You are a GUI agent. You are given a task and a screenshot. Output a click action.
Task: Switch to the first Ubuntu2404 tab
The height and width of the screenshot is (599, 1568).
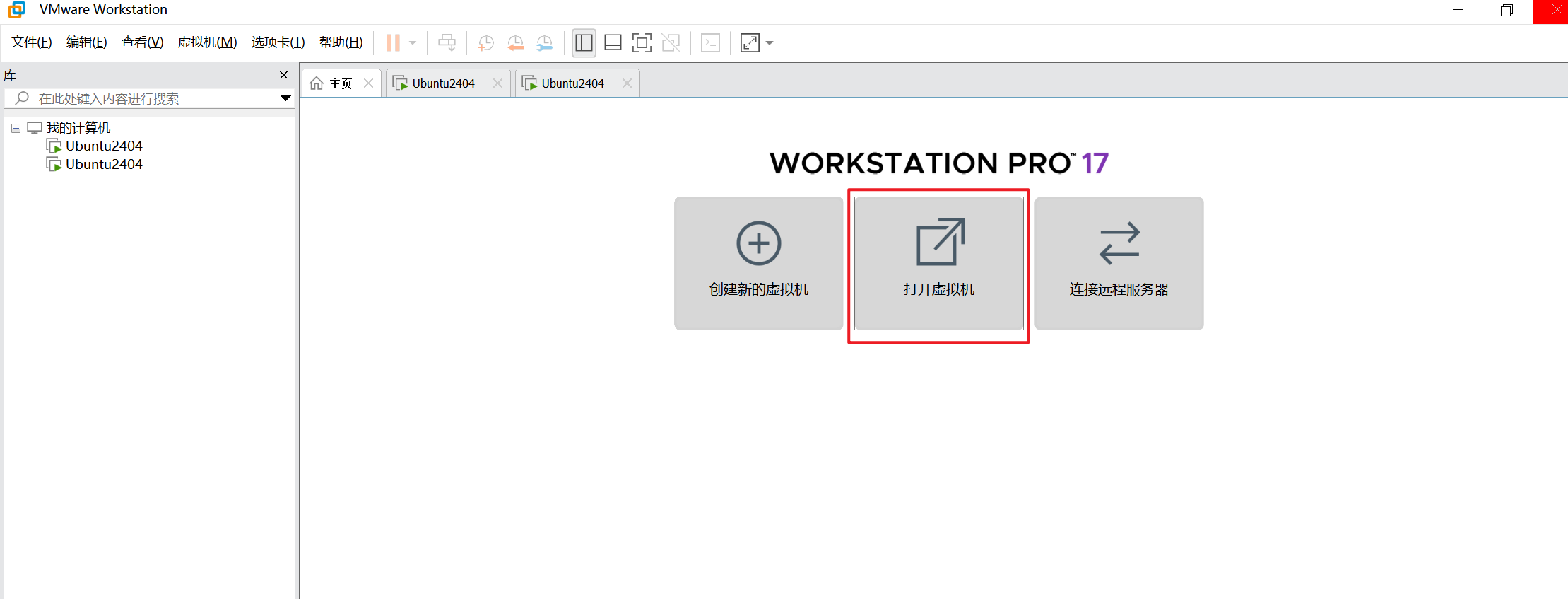click(448, 83)
